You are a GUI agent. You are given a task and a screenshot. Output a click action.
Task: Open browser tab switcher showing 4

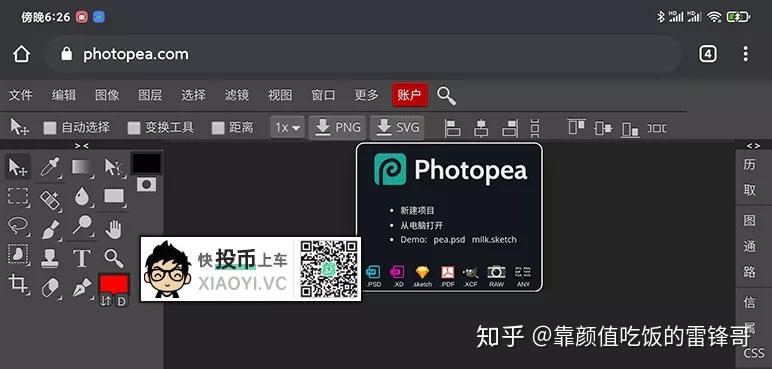coord(708,54)
